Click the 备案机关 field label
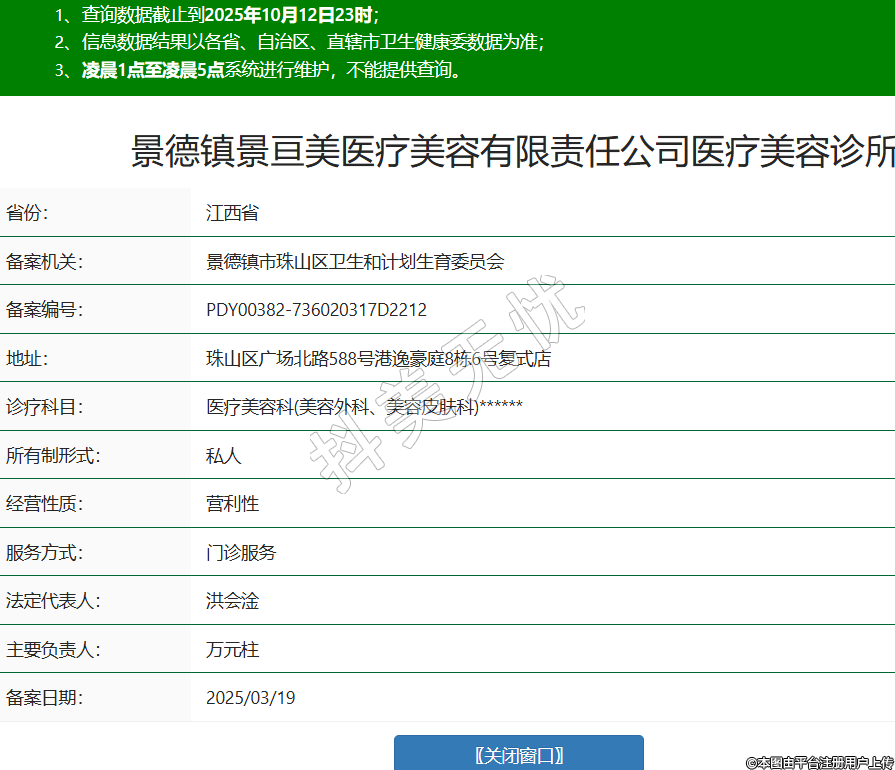The image size is (895, 770). click(x=44, y=262)
